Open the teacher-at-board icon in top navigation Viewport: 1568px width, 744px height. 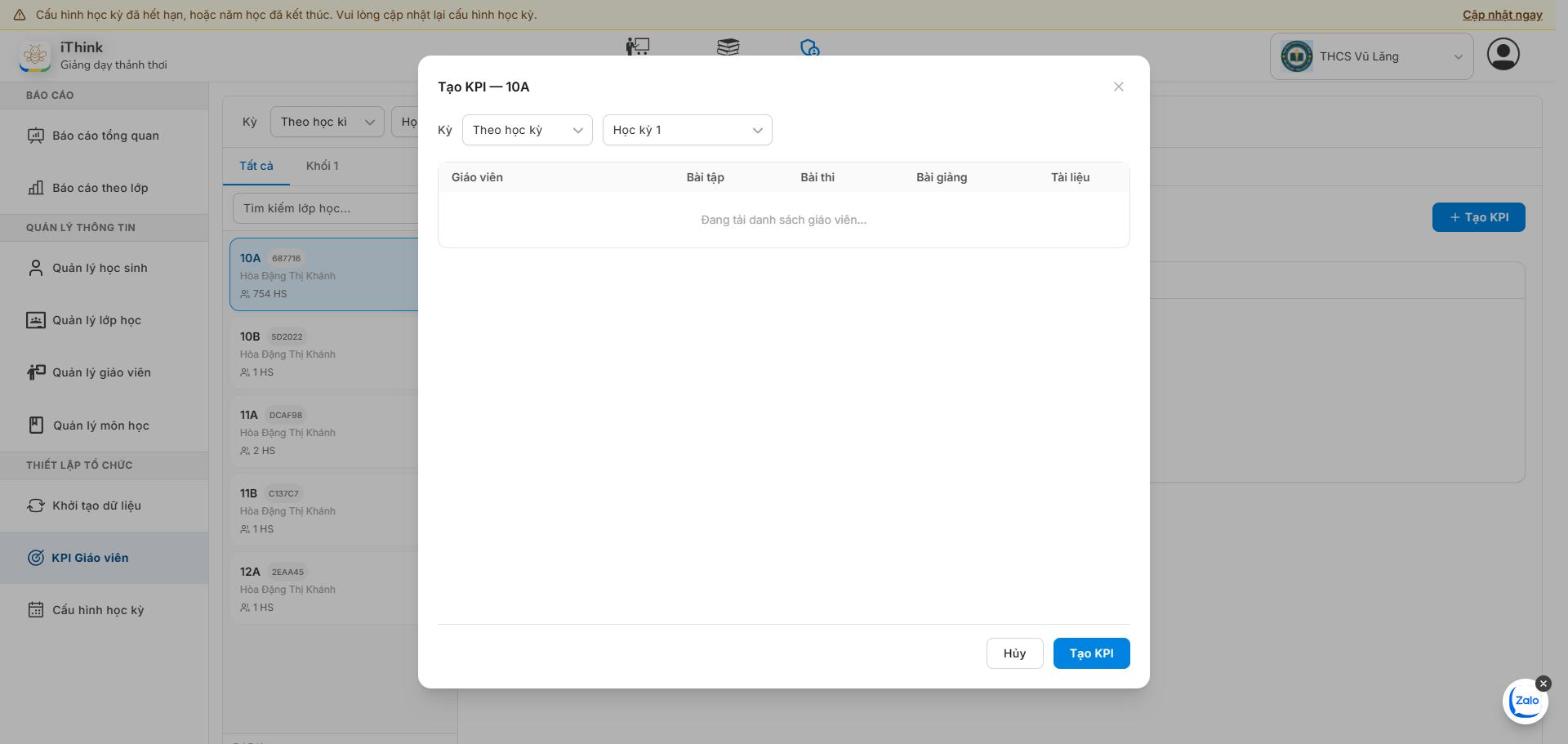(x=637, y=47)
